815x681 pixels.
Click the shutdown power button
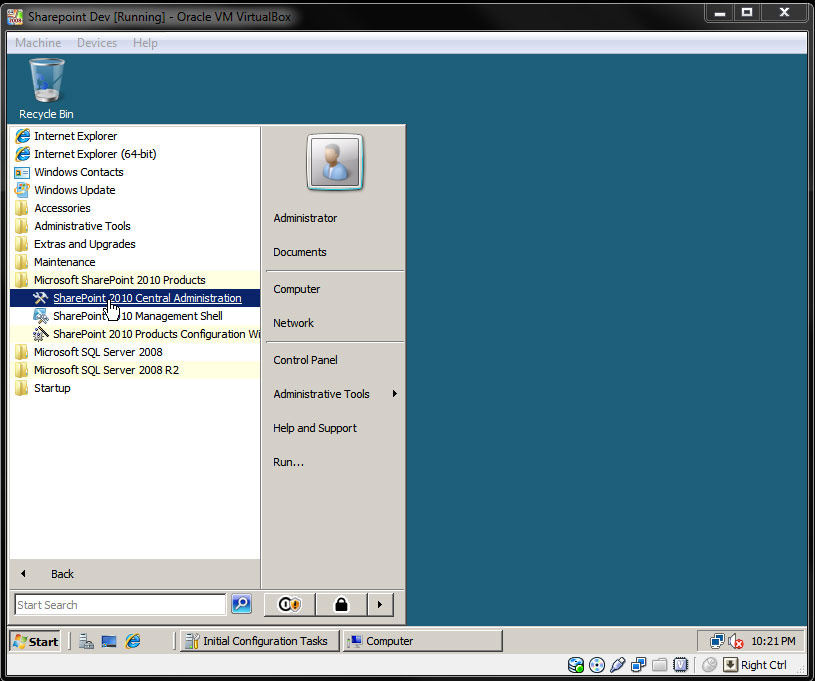pos(290,605)
